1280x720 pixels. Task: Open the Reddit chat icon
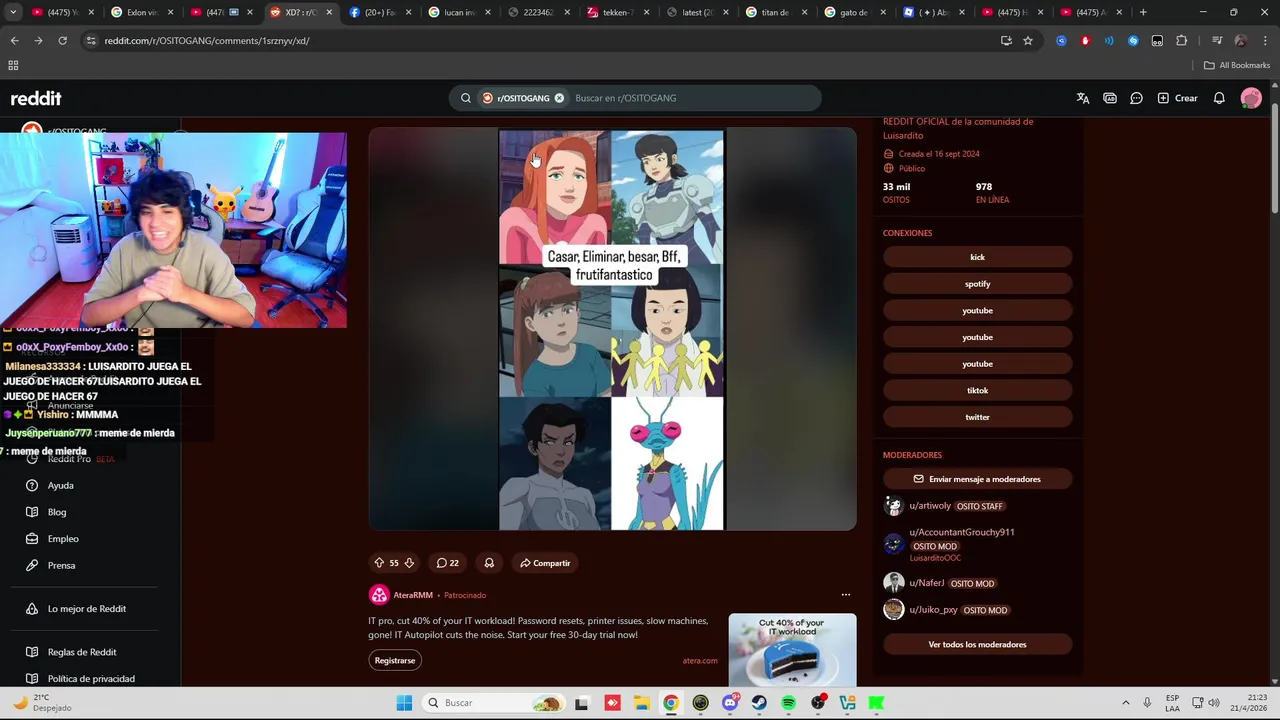(x=1137, y=98)
